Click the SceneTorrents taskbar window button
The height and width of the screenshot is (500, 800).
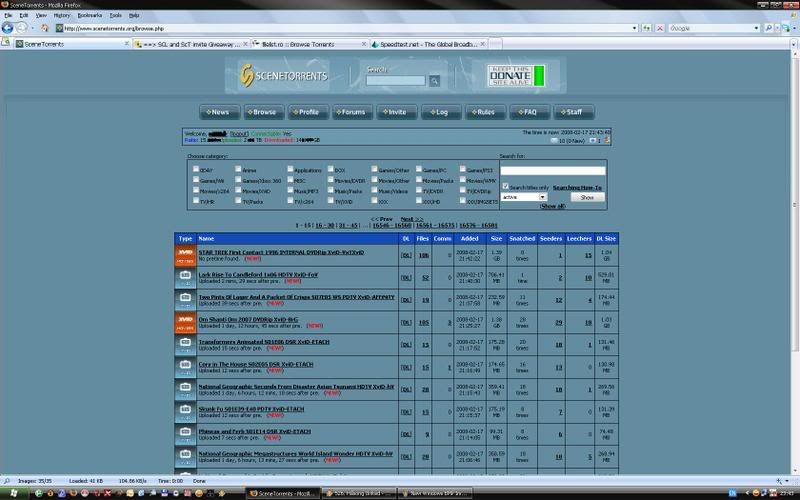(284, 493)
